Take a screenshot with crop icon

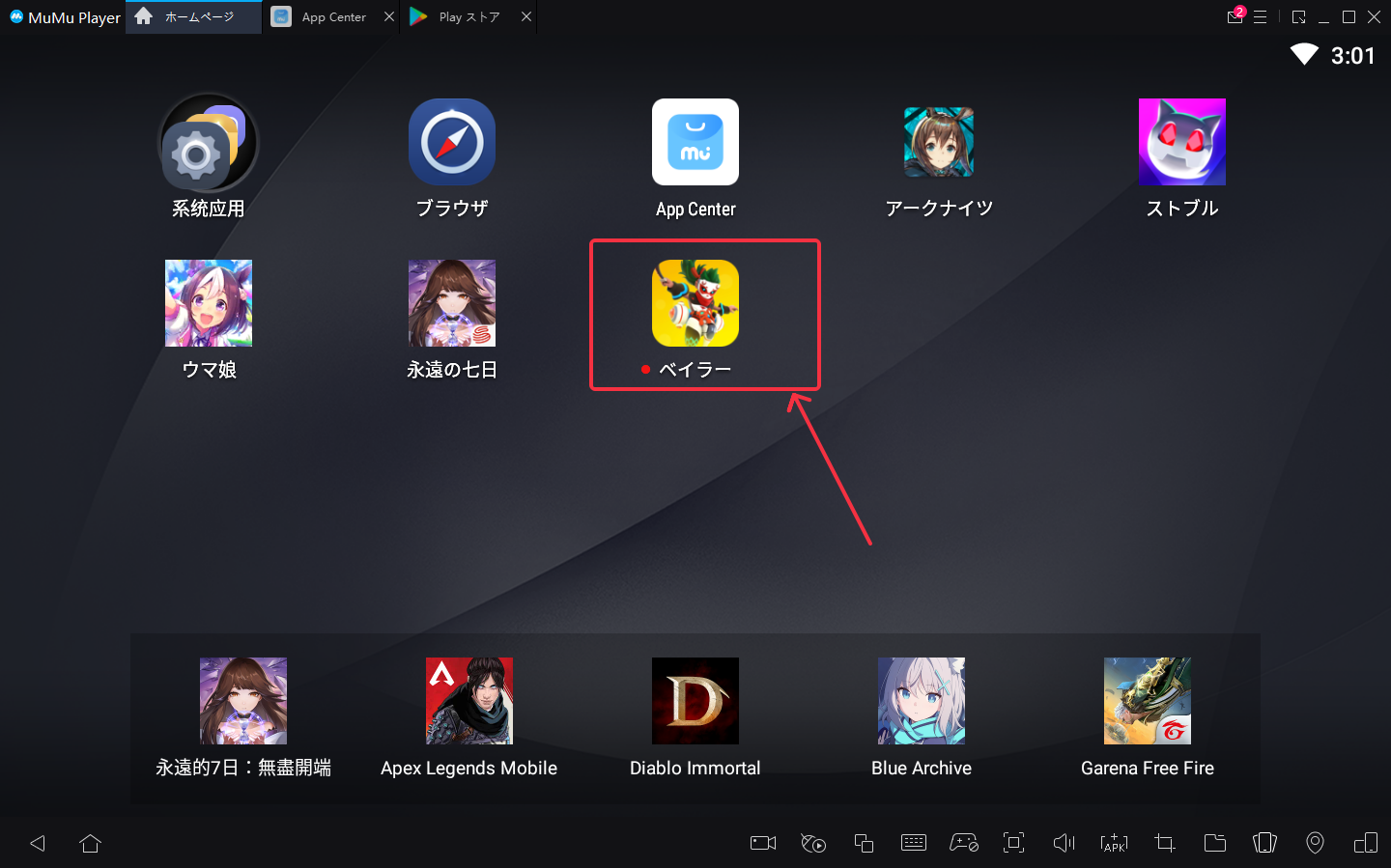click(x=1165, y=843)
